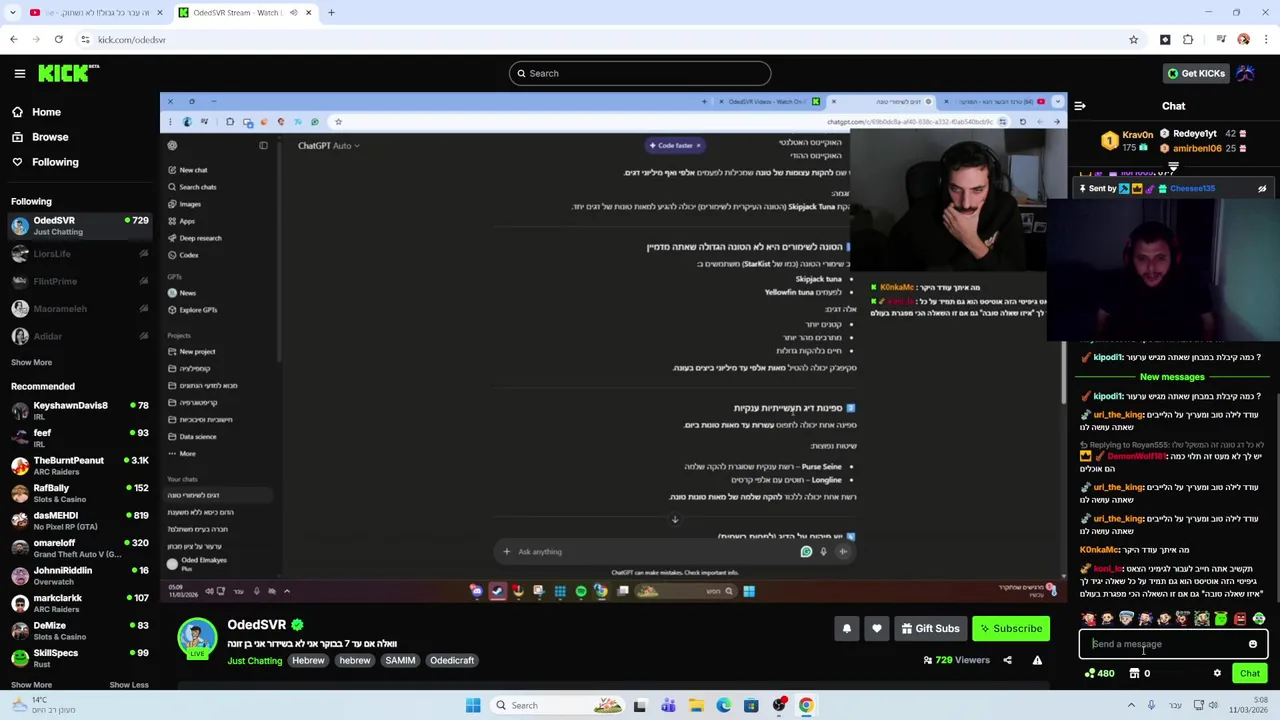This screenshot has height=720, width=1280.
Task: Send message with the green Chat button
Action: click(1250, 673)
